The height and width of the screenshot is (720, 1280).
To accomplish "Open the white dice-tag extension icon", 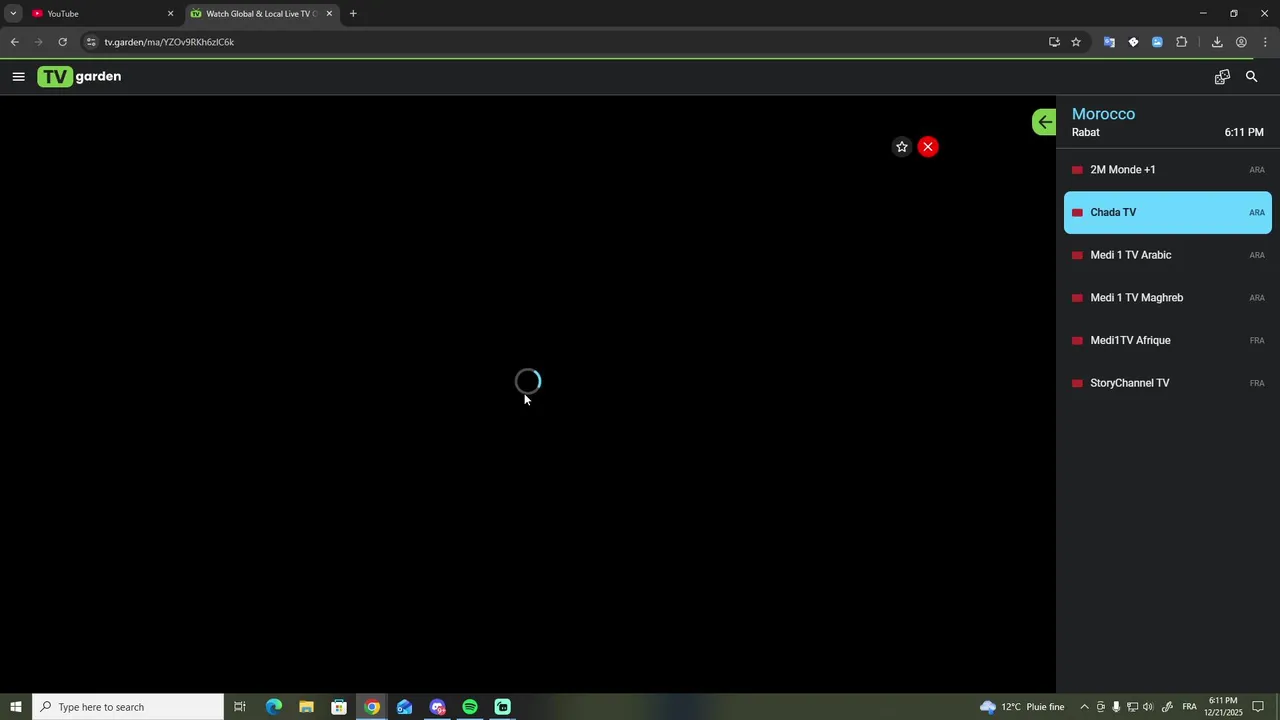I will coord(1133,42).
